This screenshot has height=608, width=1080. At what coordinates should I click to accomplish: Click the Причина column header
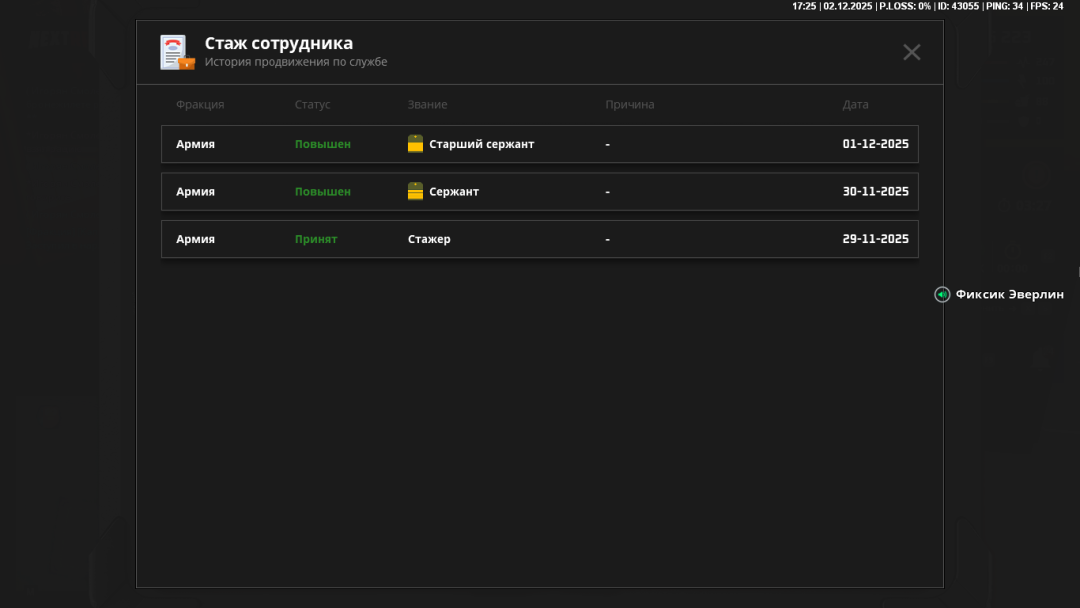coord(629,105)
